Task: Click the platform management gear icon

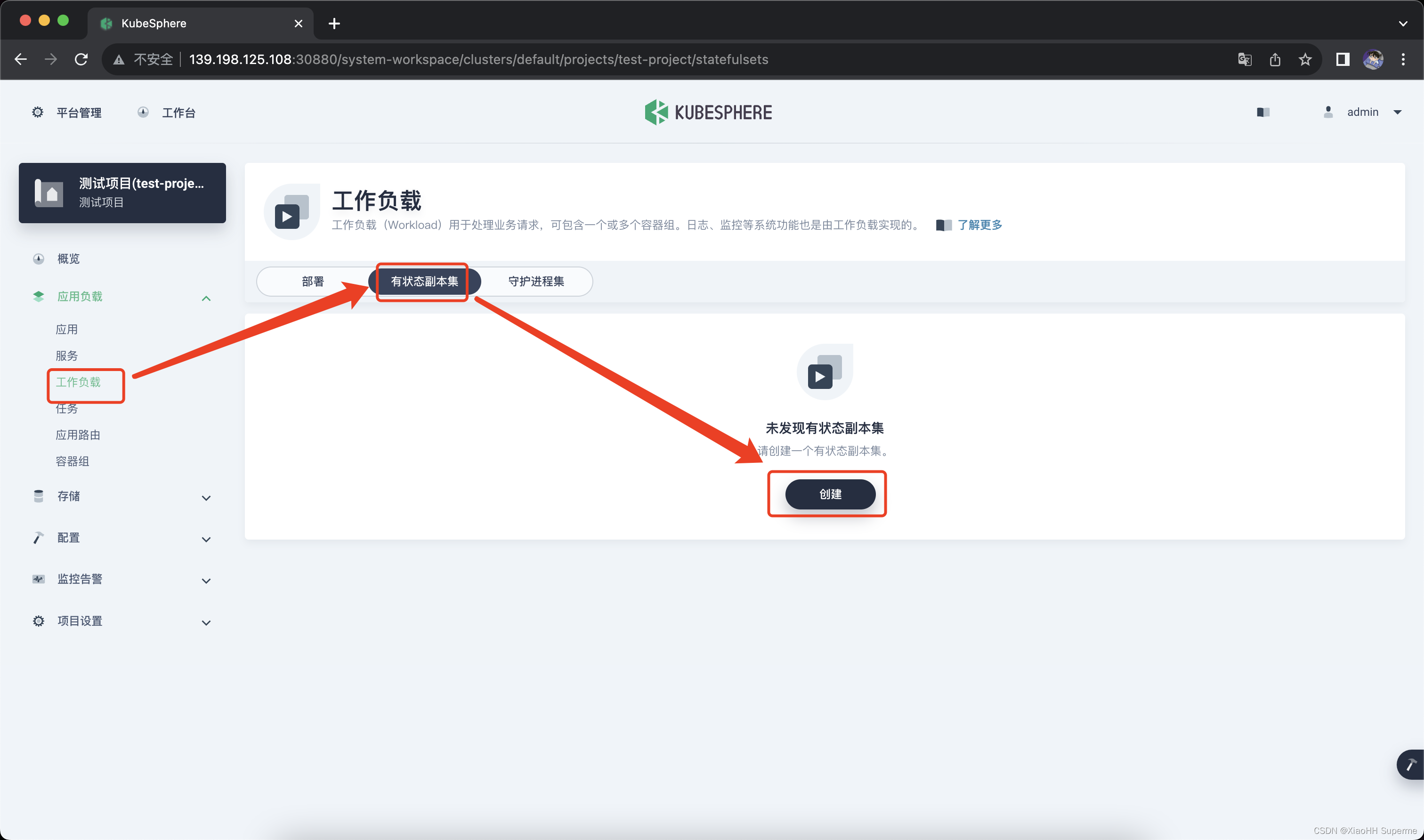Action: click(37, 112)
